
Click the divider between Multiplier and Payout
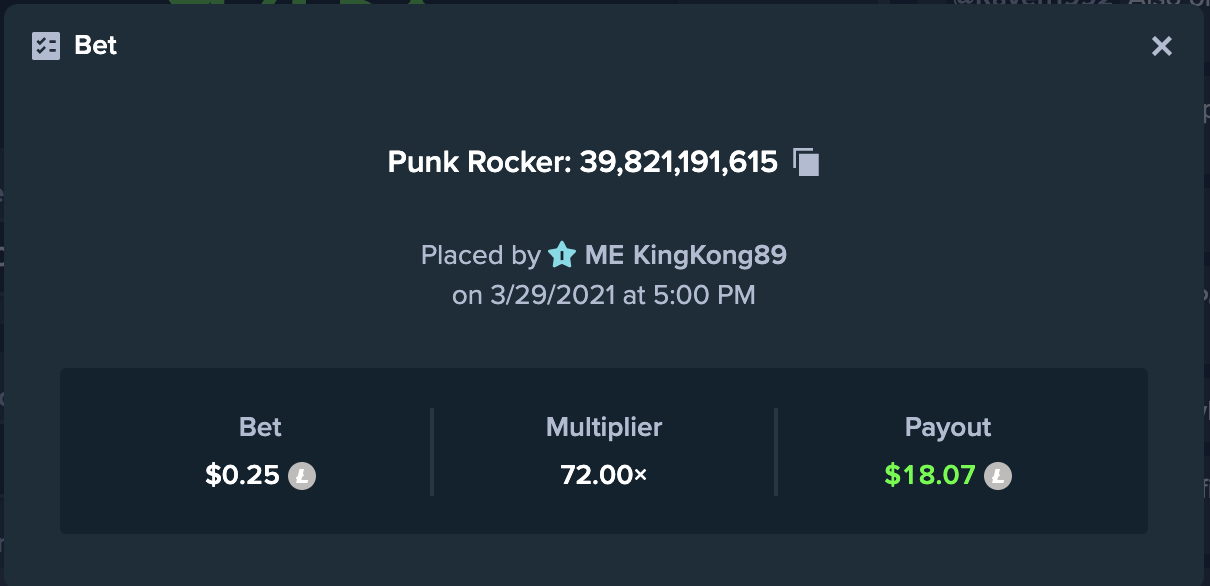coord(776,451)
